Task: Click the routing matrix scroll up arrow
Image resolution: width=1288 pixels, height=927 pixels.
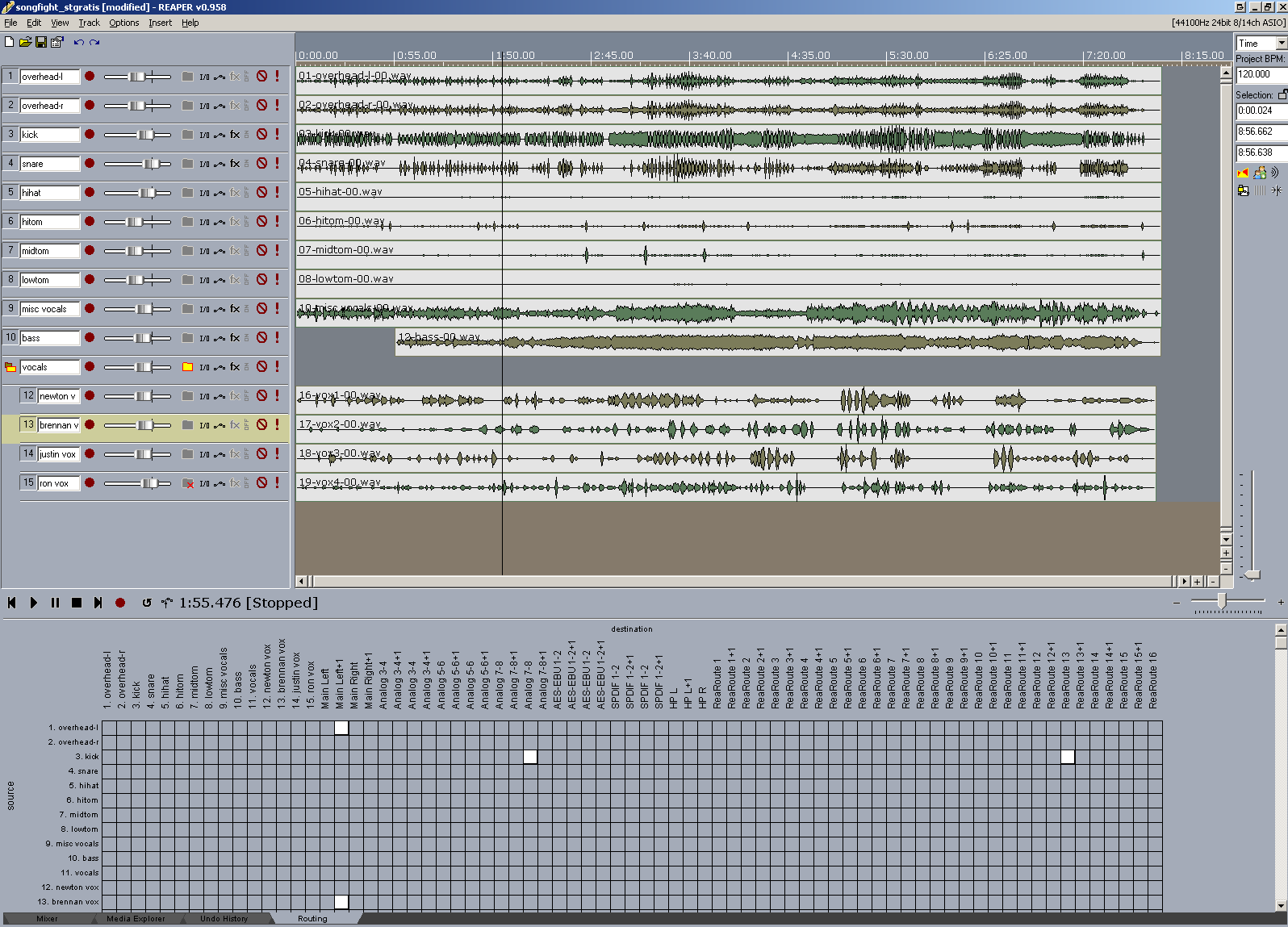Action: (1281, 629)
